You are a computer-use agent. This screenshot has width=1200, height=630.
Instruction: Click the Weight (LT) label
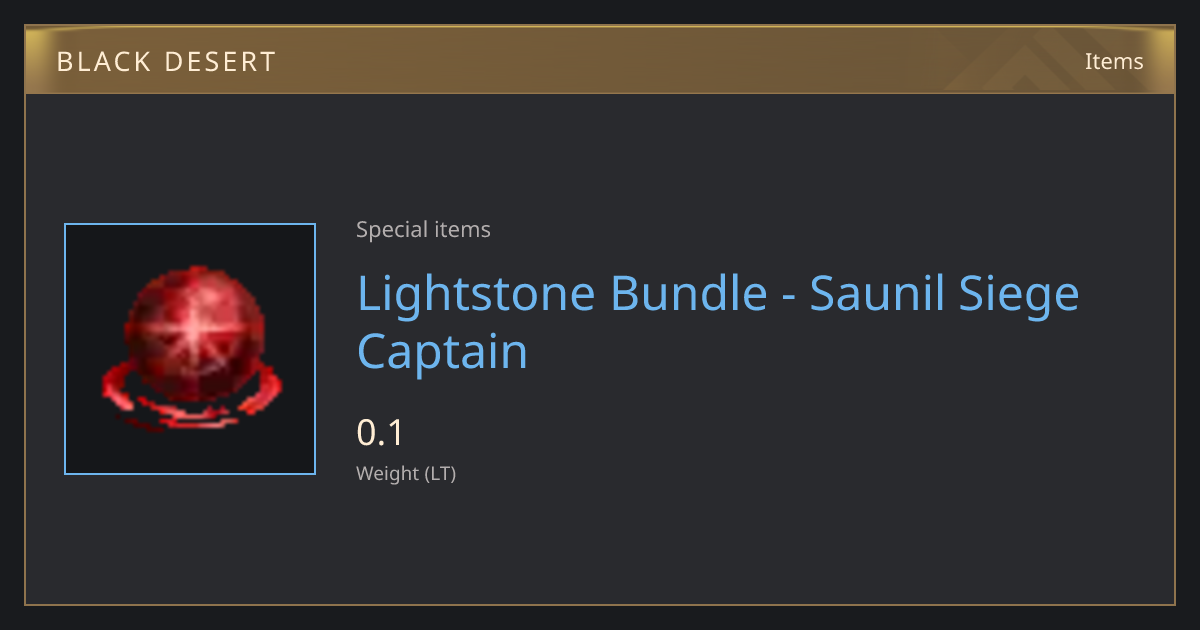click(406, 474)
